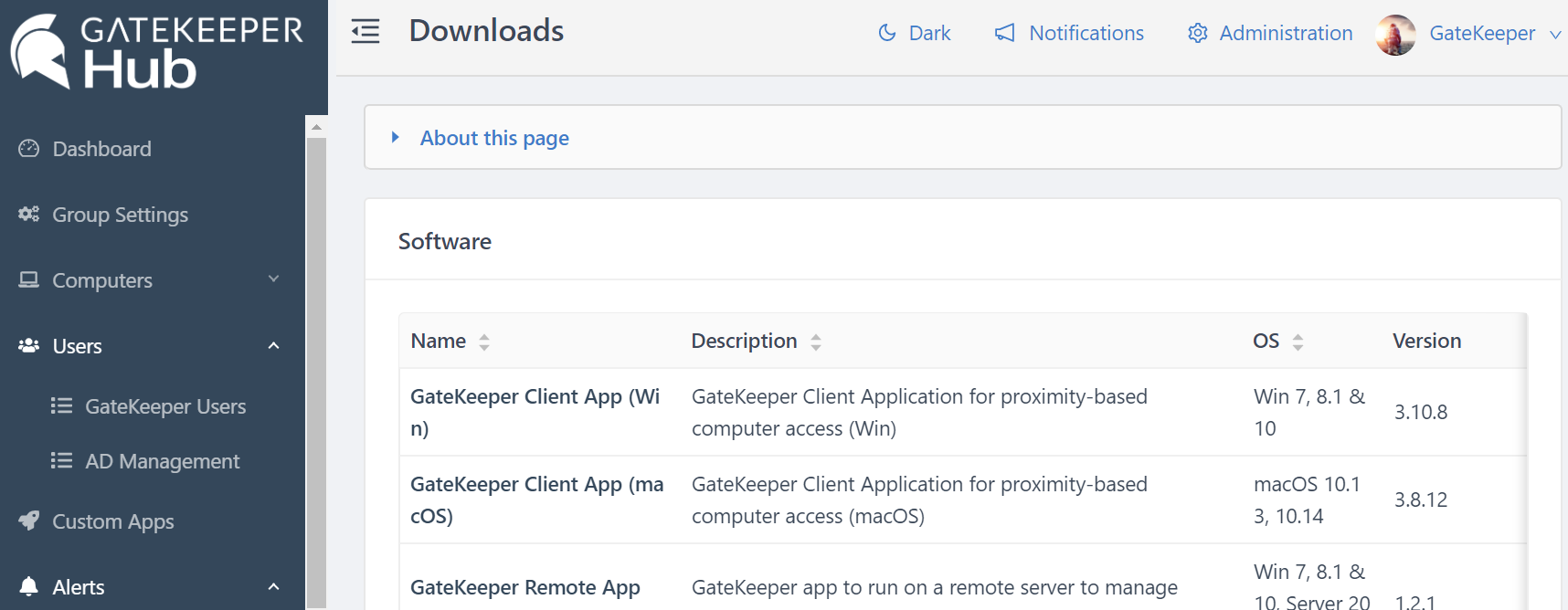Collapse the Users submenu chevron
The height and width of the screenshot is (610, 1568).
coord(273,346)
